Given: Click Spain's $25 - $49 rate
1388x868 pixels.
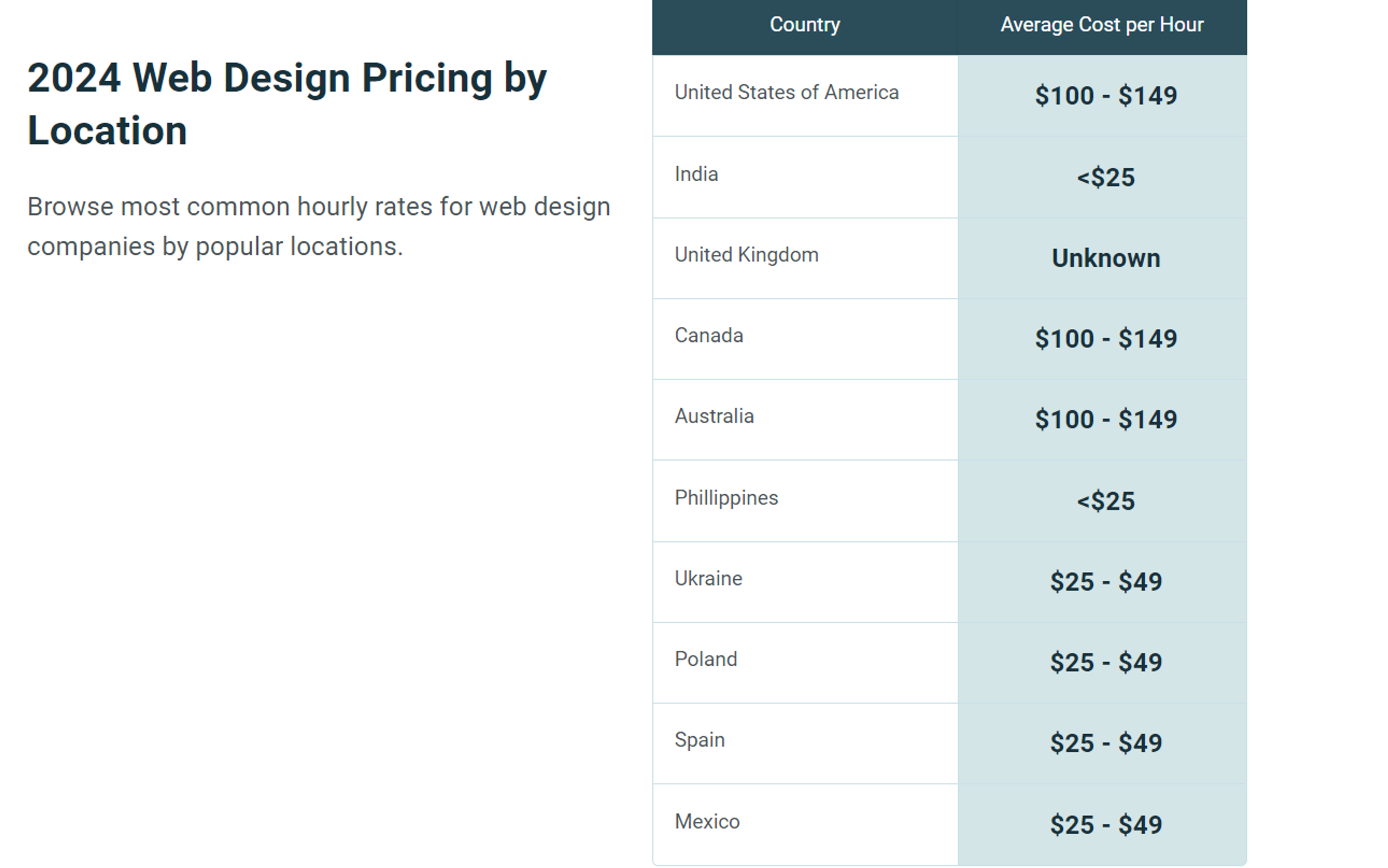Looking at the screenshot, I should tap(1105, 743).
